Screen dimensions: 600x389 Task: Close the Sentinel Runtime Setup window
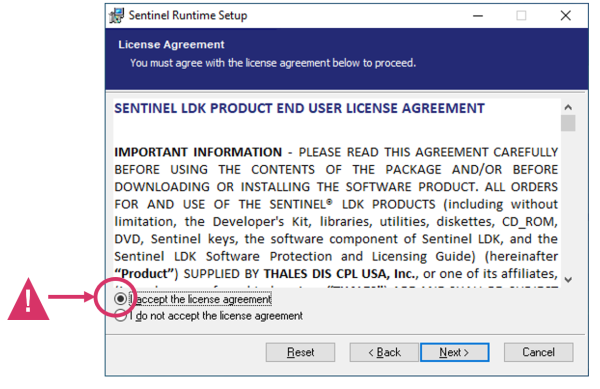click(565, 16)
